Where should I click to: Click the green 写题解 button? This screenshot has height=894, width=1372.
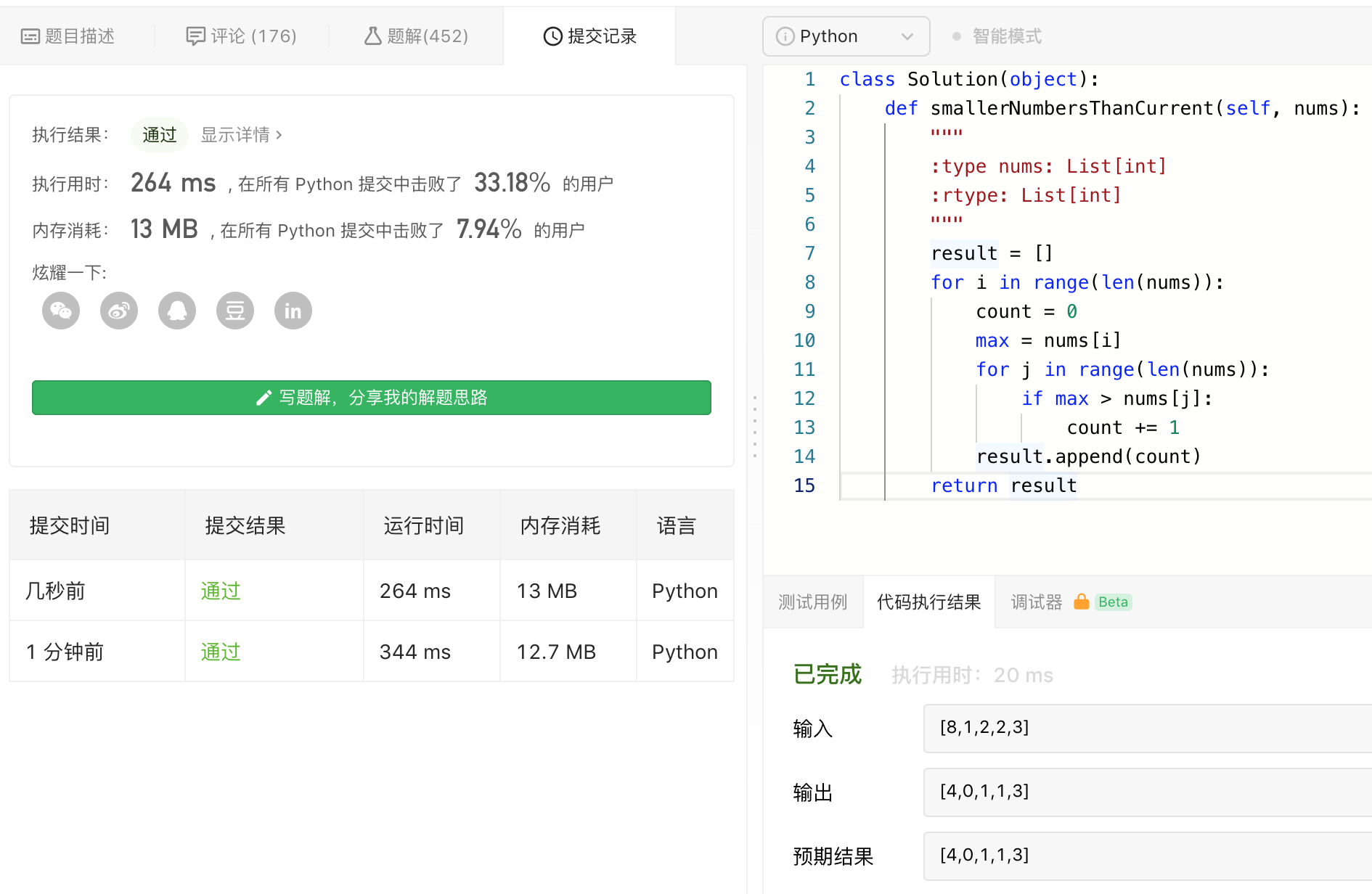coord(372,398)
